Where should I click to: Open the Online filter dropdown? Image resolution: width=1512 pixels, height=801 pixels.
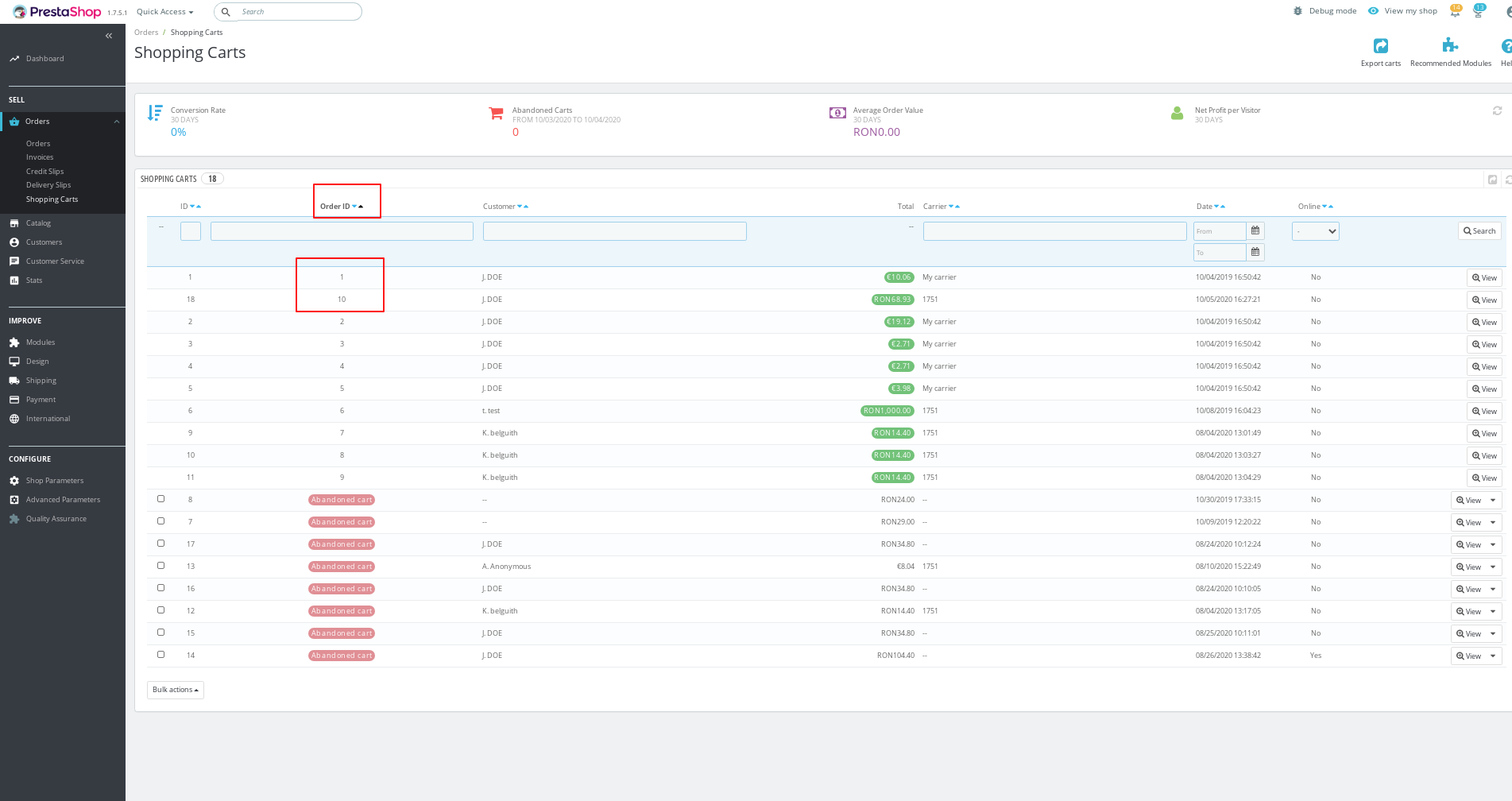1316,231
